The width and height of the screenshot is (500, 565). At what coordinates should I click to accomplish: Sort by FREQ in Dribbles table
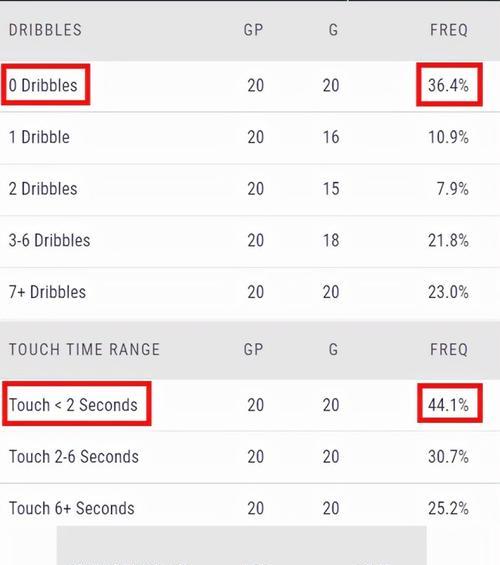[449, 30]
